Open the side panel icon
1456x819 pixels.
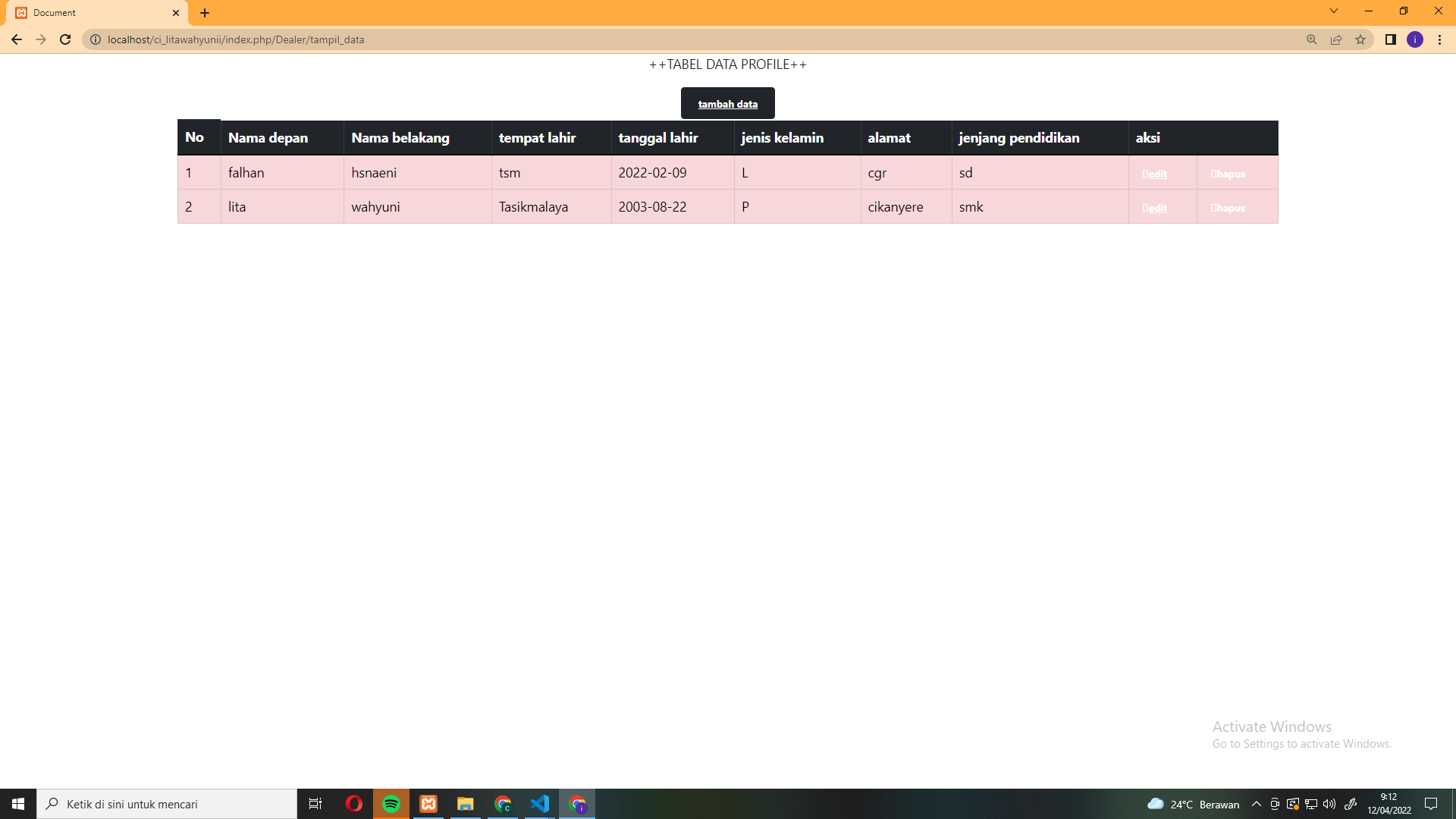click(x=1391, y=39)
